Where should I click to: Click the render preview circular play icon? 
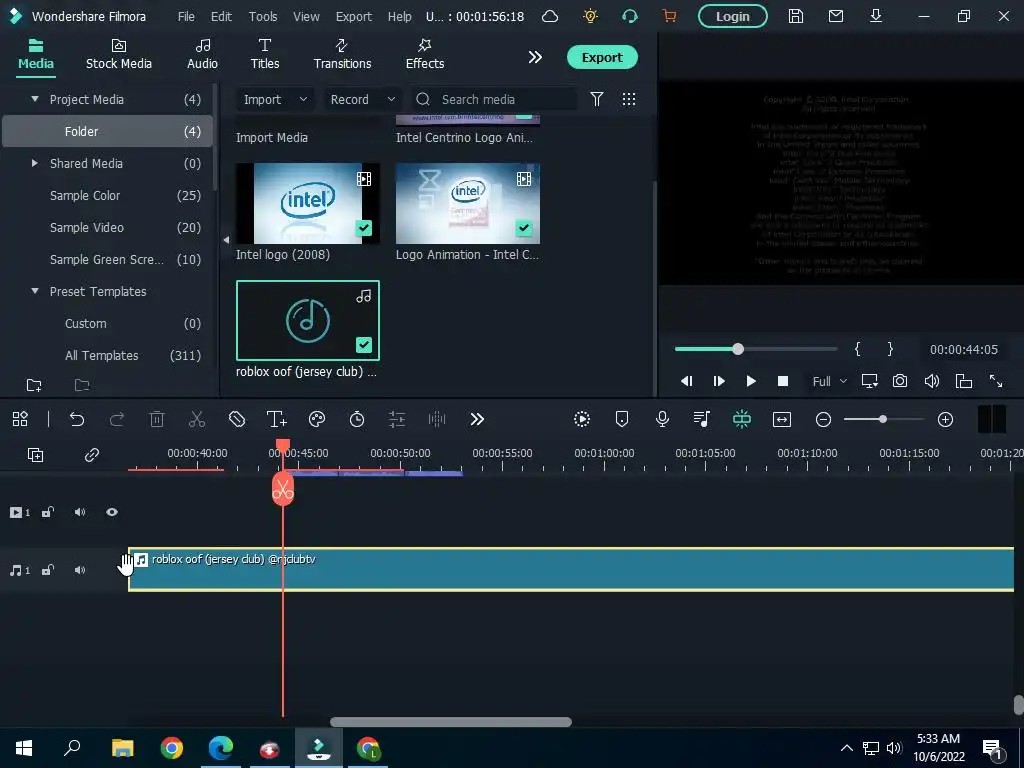click(582, 419)
